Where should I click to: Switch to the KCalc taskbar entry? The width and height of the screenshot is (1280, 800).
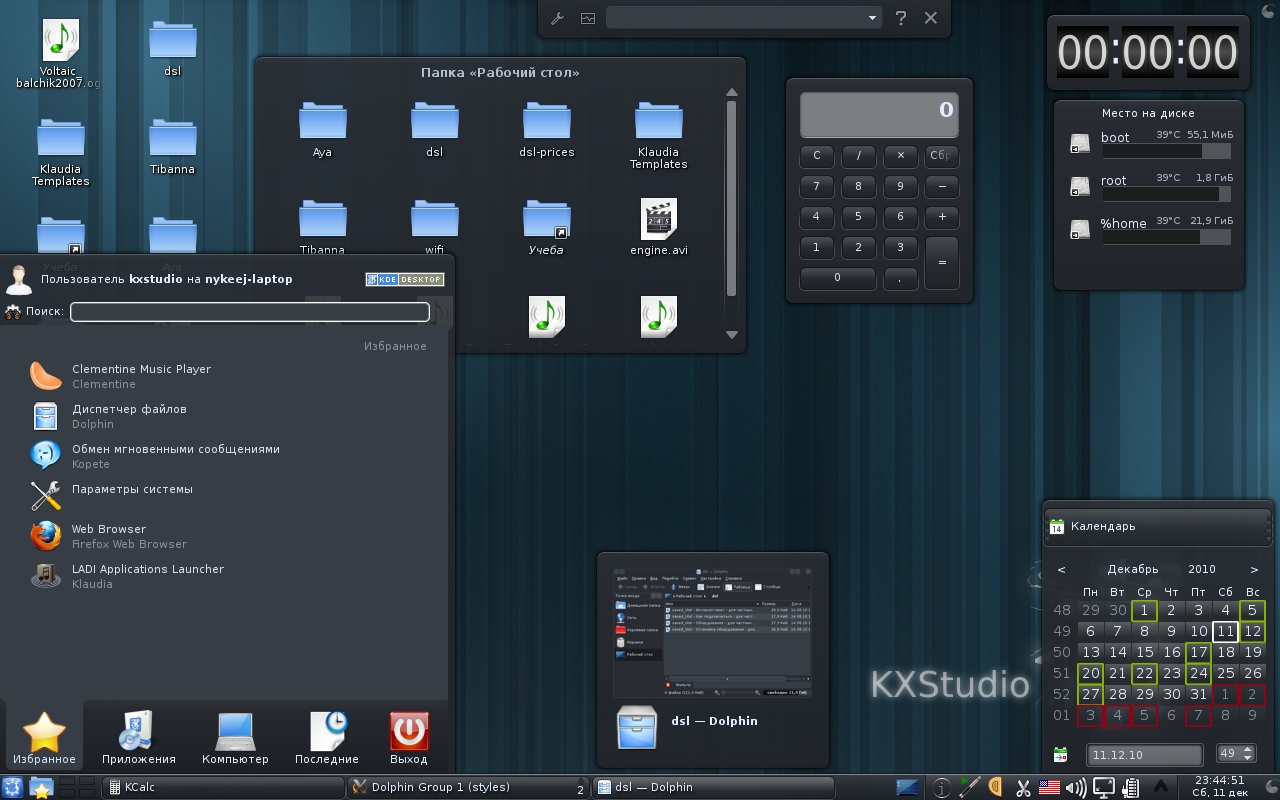[x=224, y=788]
